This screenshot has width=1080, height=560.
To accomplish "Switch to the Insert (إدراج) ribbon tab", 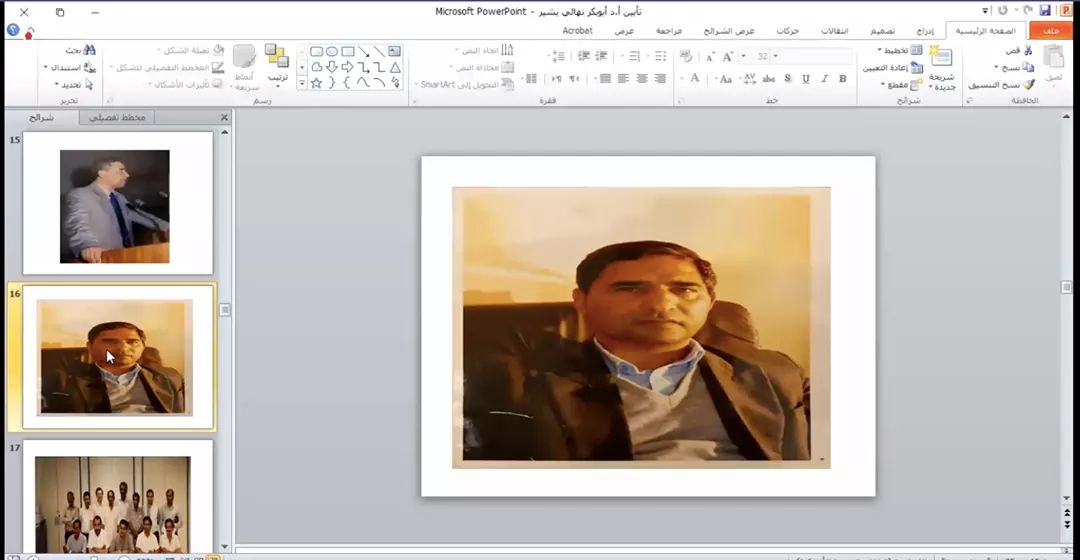I will tap(925, 31).
